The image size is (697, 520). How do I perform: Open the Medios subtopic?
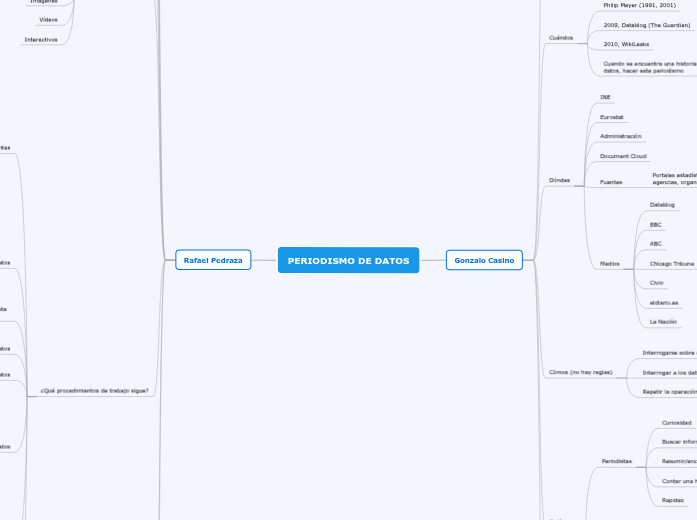(x=609, y=263)
